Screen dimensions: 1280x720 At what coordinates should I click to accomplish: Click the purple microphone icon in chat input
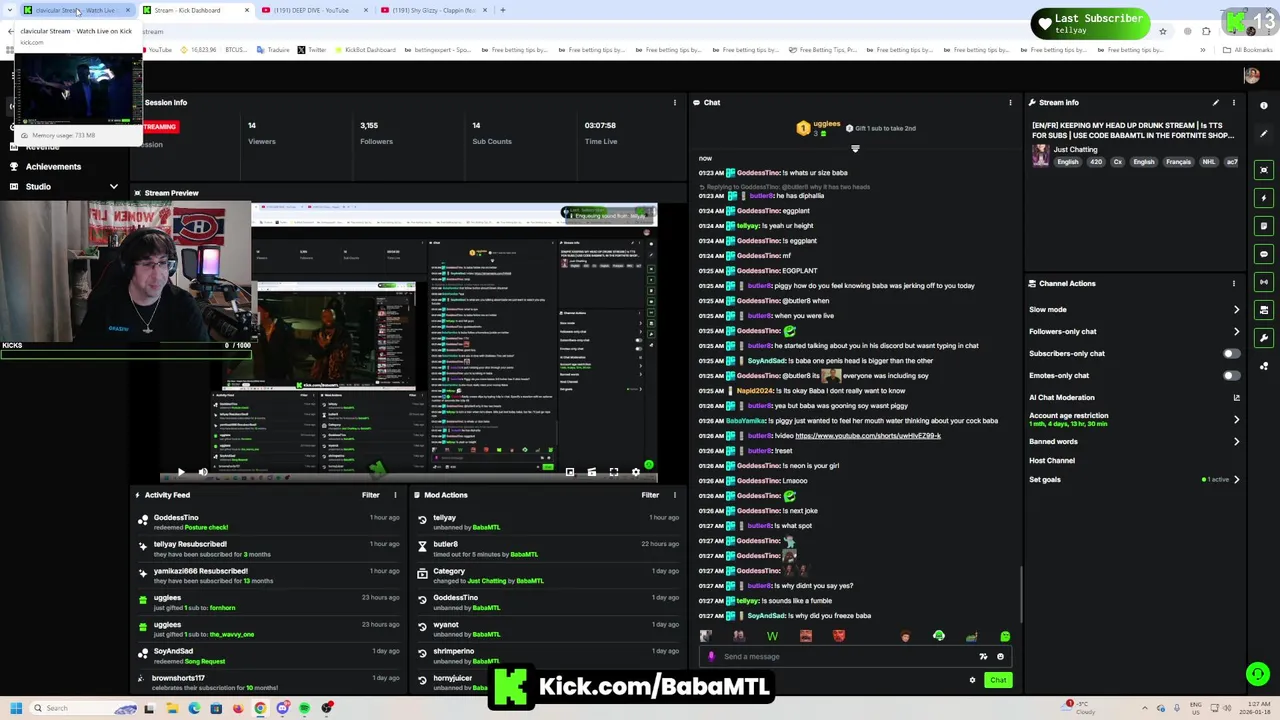[711, 657]
